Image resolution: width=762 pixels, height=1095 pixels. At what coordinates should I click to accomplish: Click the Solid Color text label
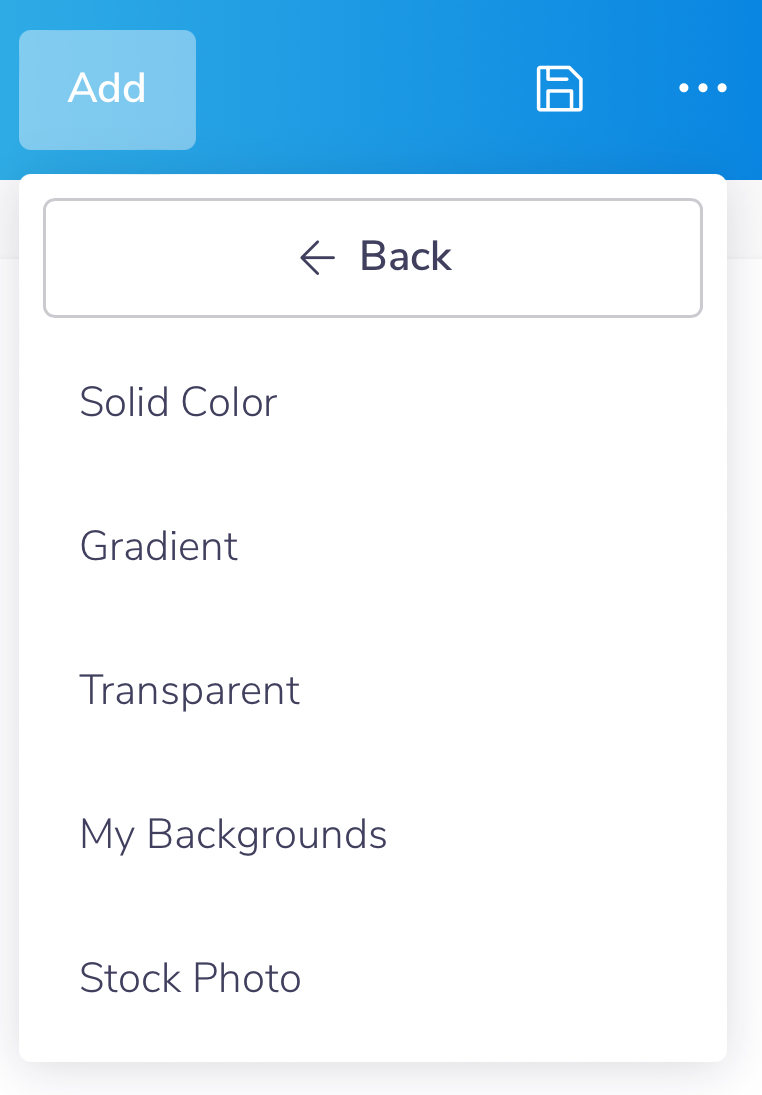tap(179, 402)
